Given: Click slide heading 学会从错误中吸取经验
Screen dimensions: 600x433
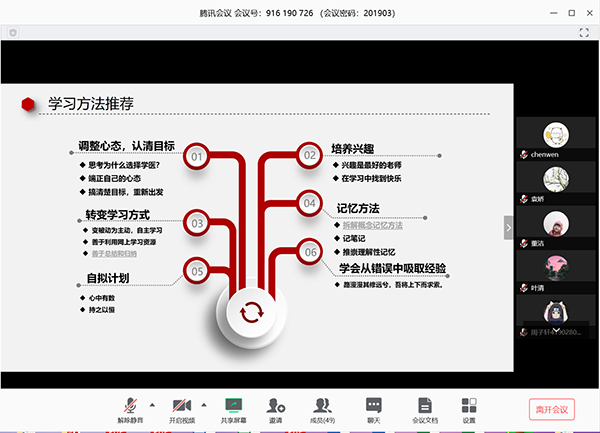Looking at the screenshot, I should coord(393,268).
